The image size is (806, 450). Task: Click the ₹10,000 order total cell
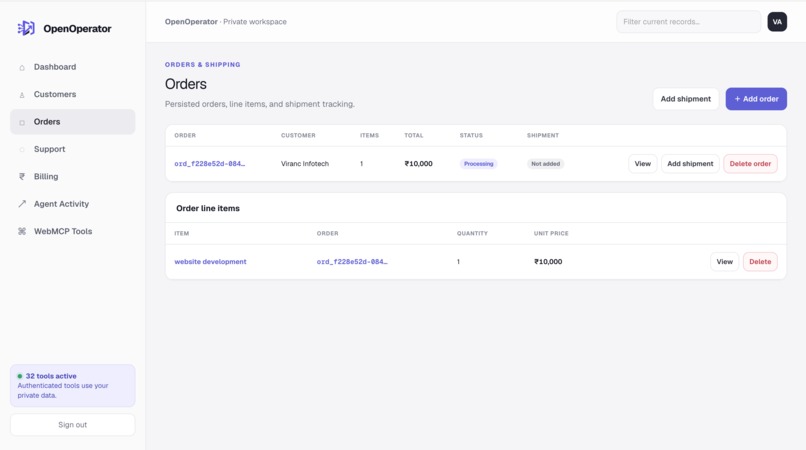(x=418, y=164)
